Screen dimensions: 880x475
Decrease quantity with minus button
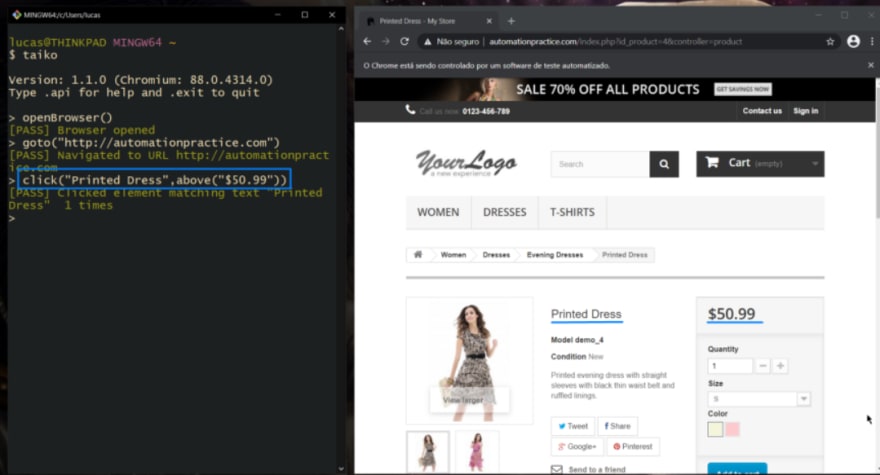[763, 366]
